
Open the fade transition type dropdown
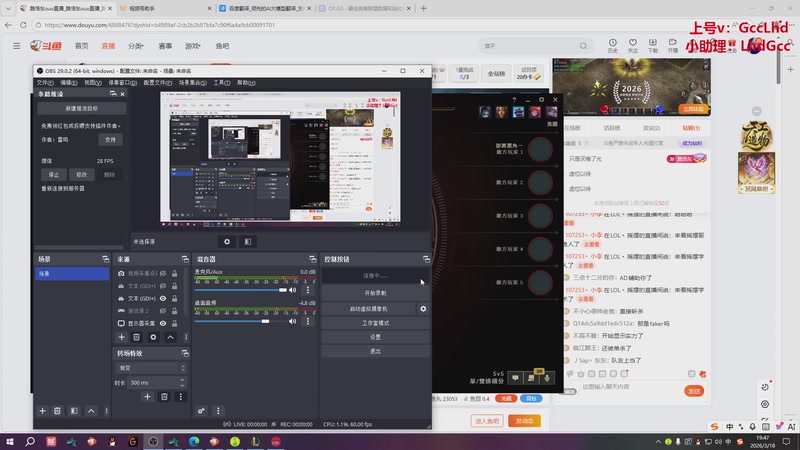(151, 368)
